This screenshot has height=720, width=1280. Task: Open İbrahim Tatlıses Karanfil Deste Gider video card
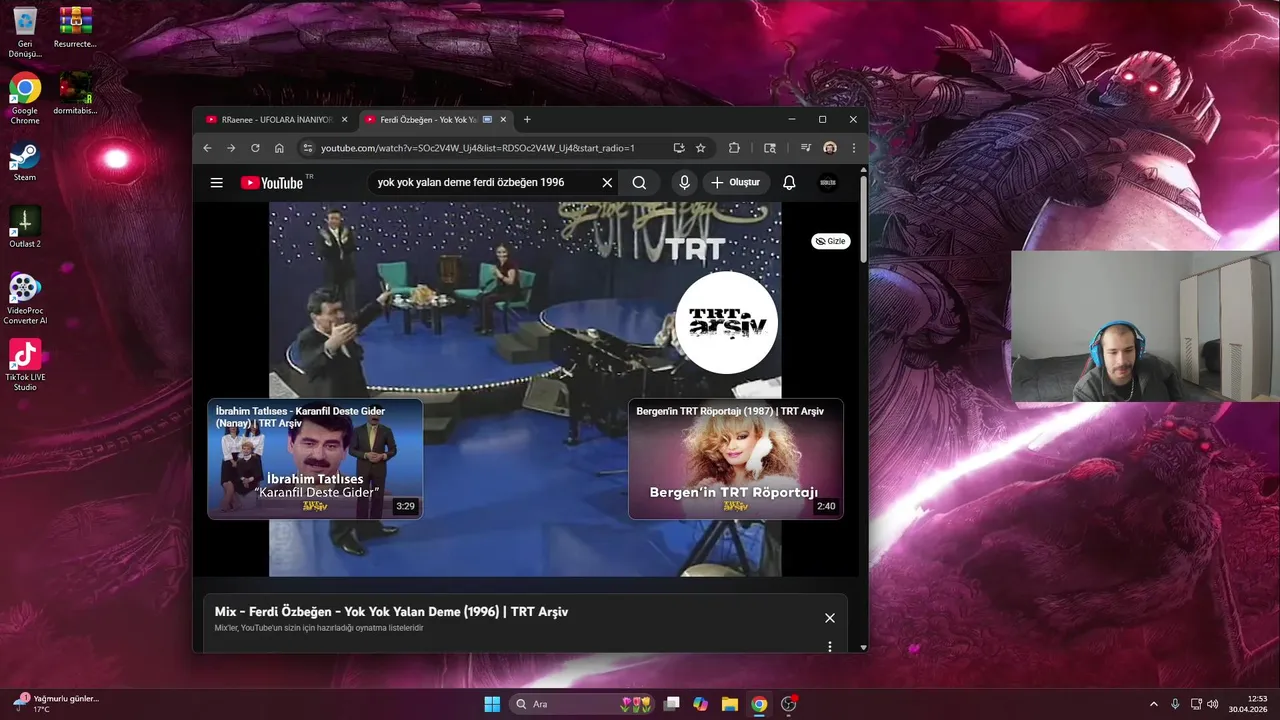[315, 459]
